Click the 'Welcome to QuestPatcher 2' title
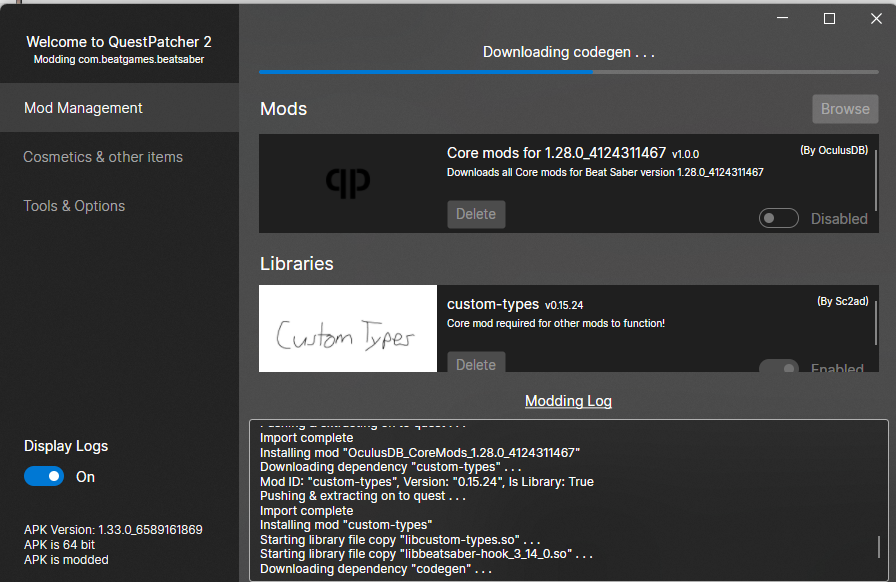 119,42
